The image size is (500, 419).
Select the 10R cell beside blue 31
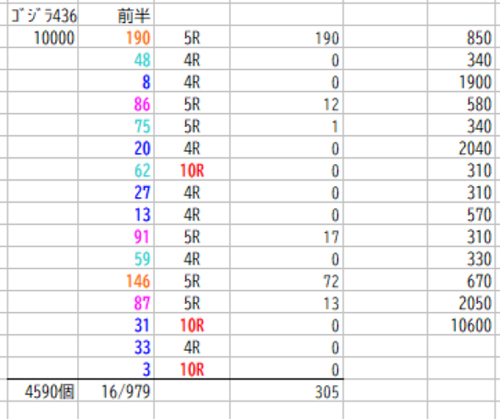192,324
